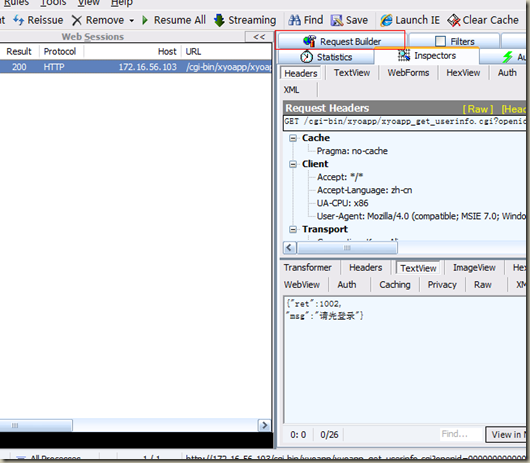The width and height of the screenshot is (530, 463).
Task: Toggle the Filters checkbox
Action: click(440, 41)
